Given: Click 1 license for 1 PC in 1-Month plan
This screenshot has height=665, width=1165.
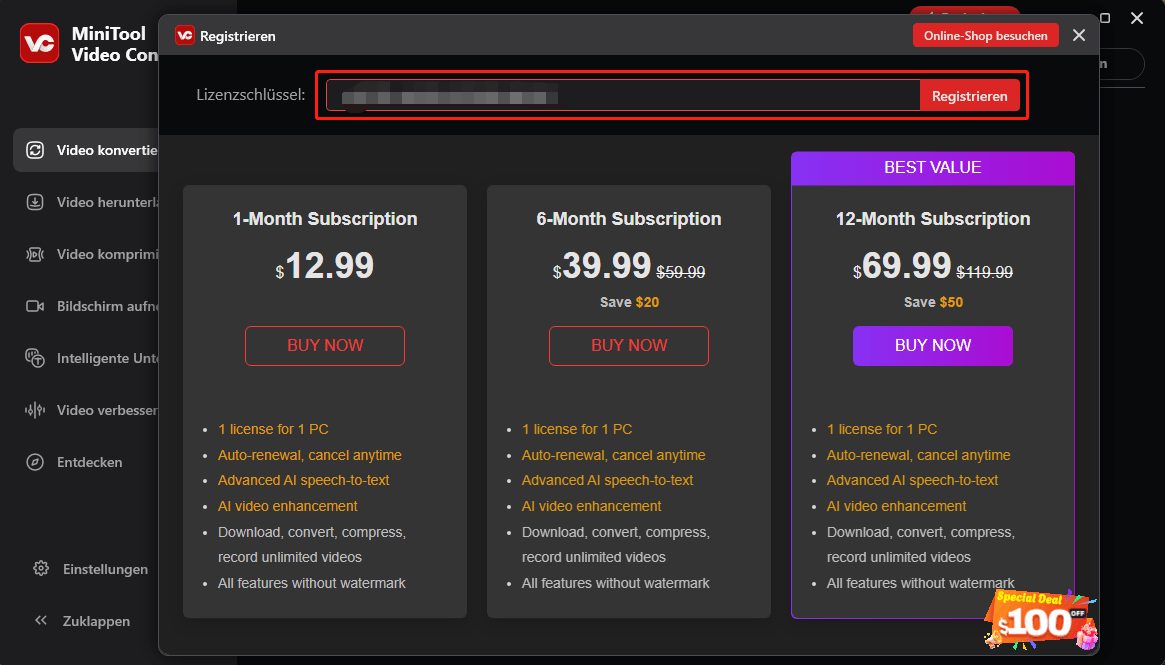Looking at the screenshot, I should [x=273, y=429].
